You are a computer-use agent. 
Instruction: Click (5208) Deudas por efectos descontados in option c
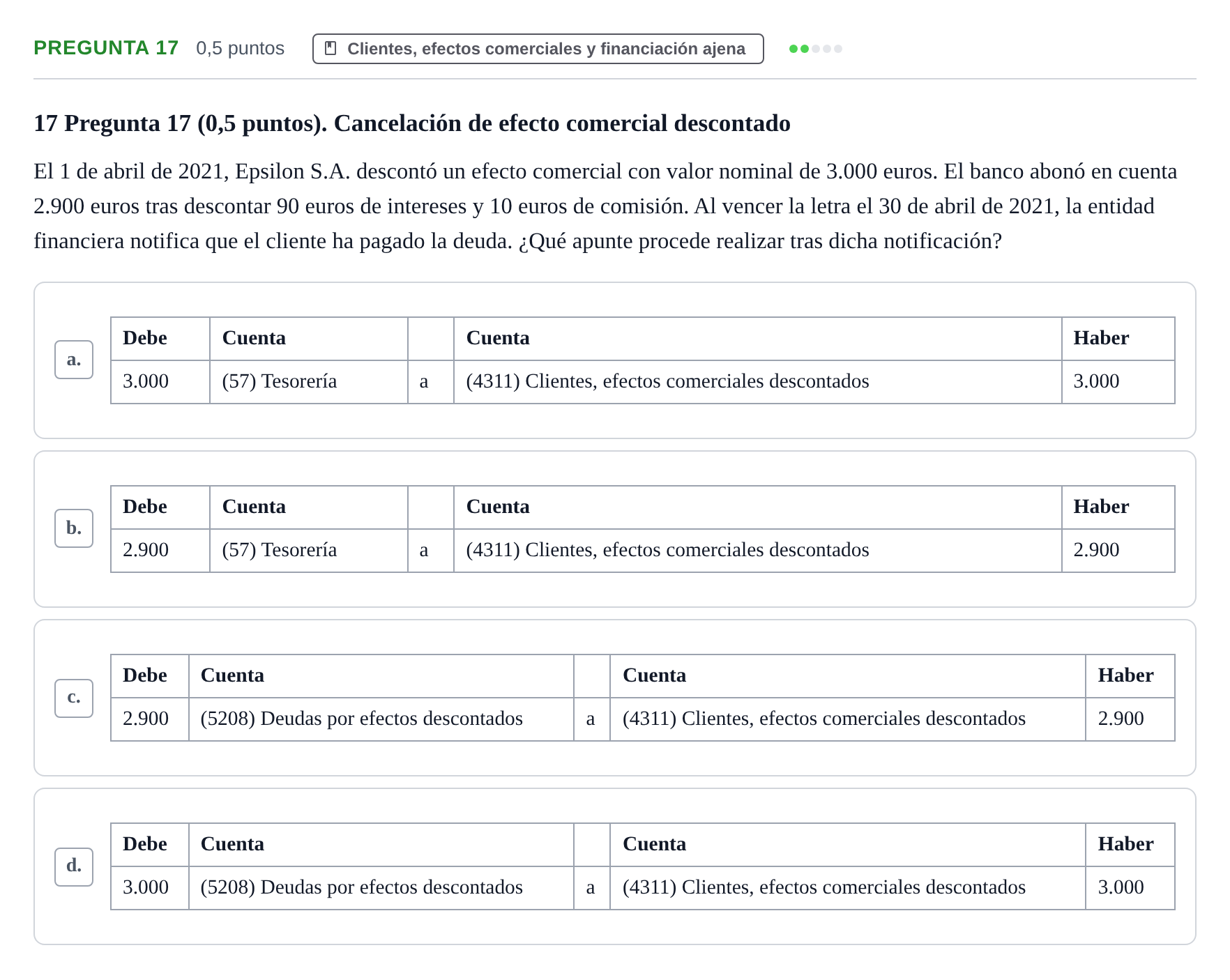click(381, 719)
